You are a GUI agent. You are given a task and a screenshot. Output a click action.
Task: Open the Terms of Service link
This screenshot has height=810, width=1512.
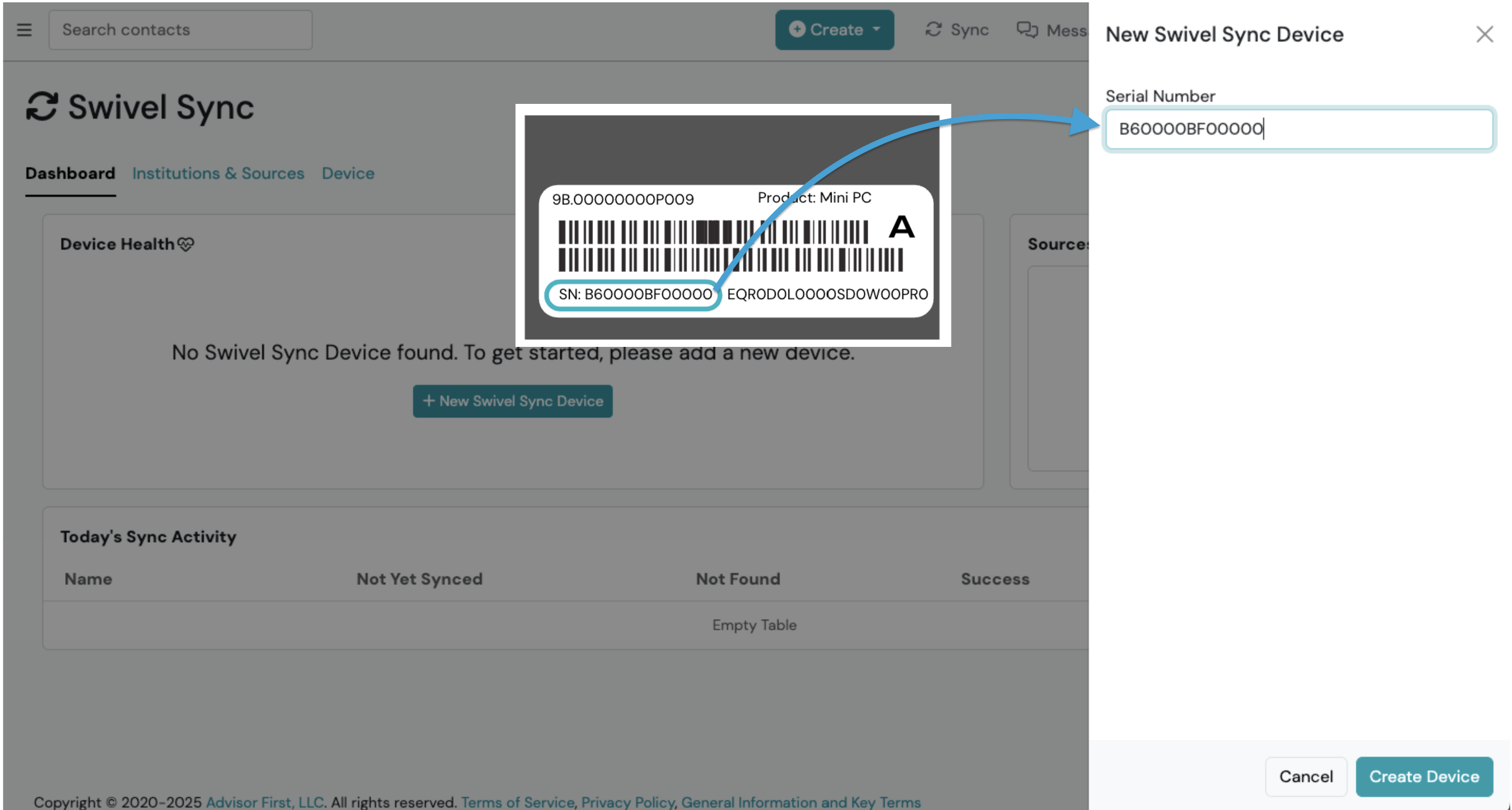tap(518, 802)
